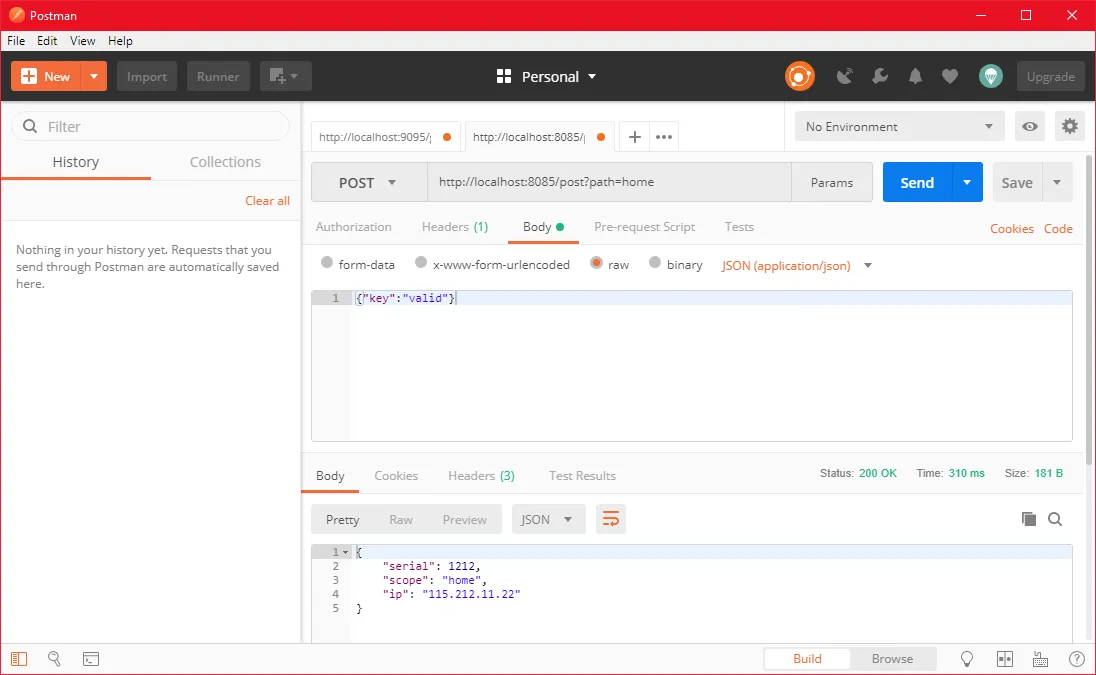
Task: Open the POST method dropdown
Action: 369,182
